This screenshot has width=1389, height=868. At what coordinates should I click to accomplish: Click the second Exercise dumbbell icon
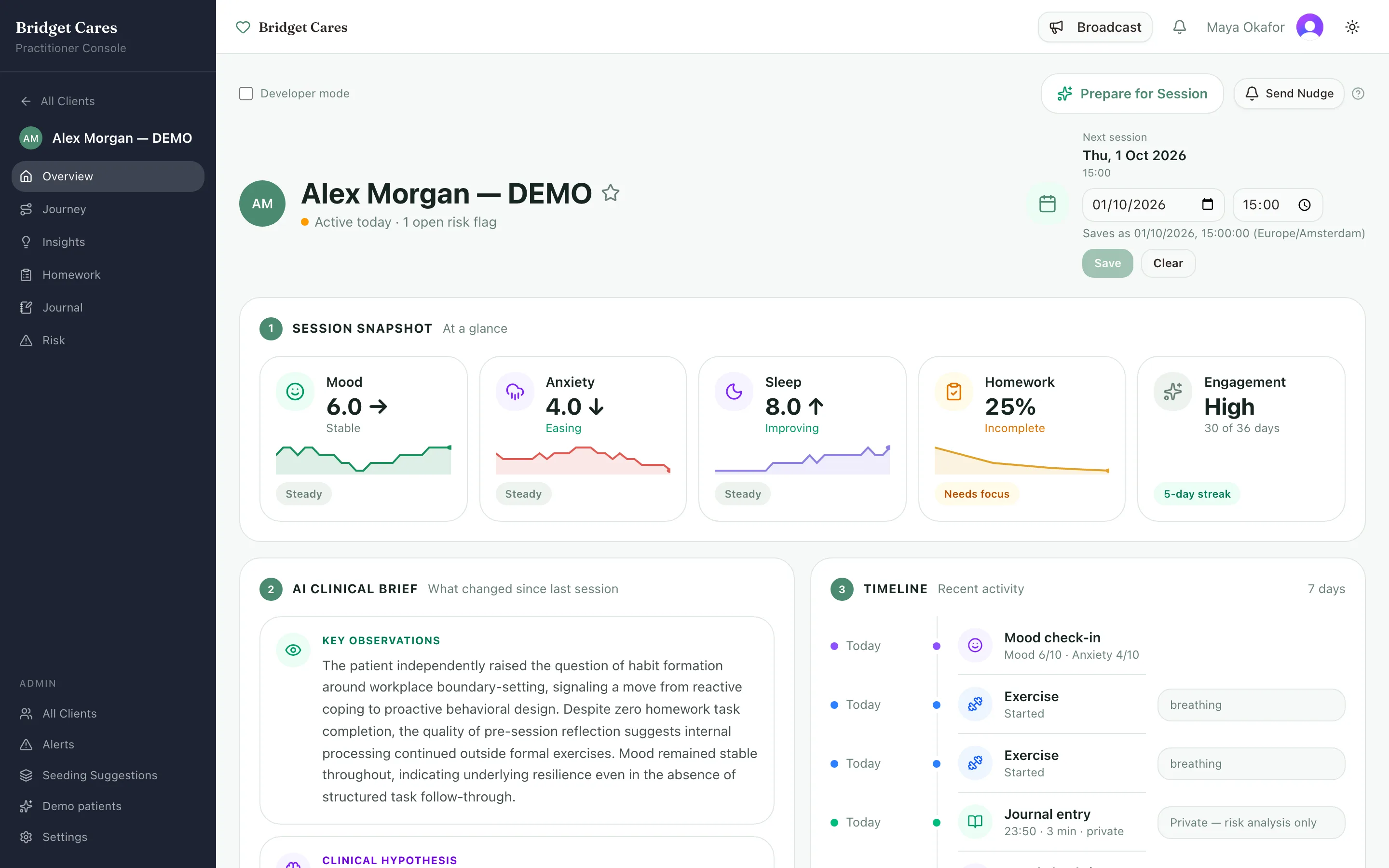click(975, 763)
